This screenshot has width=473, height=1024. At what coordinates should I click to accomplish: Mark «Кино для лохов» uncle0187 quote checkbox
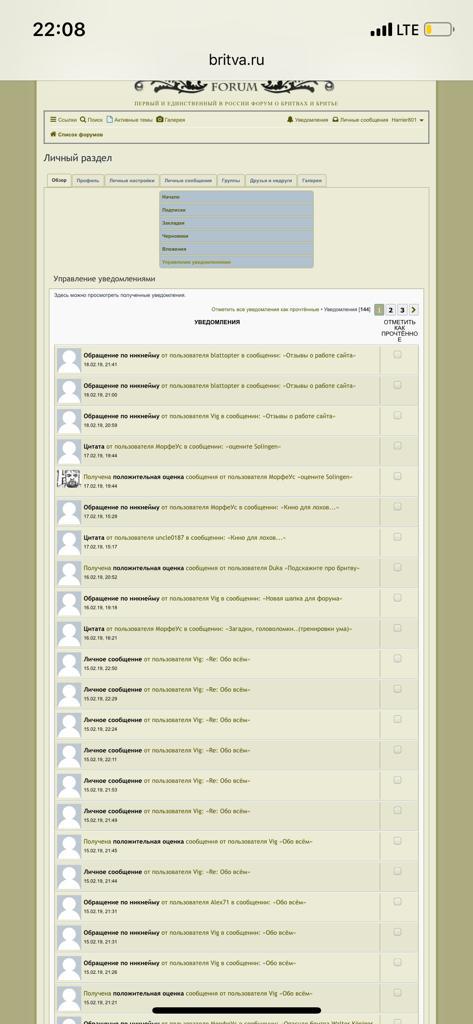point(397,537)
